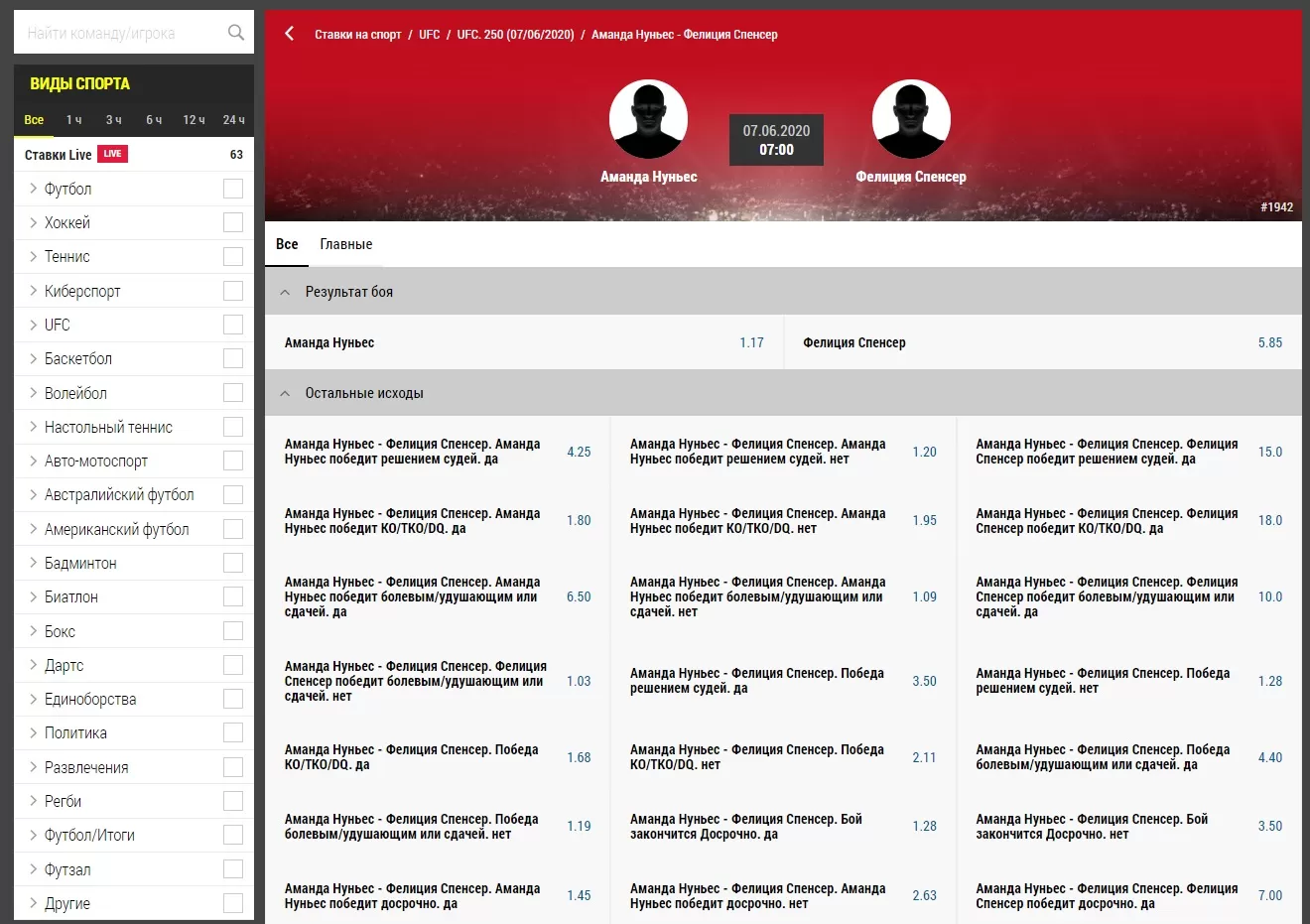The height and width of the screenshot is (924, 1310).
Task: Tick the Баскетбол checkbox
Action: [233, 358]
